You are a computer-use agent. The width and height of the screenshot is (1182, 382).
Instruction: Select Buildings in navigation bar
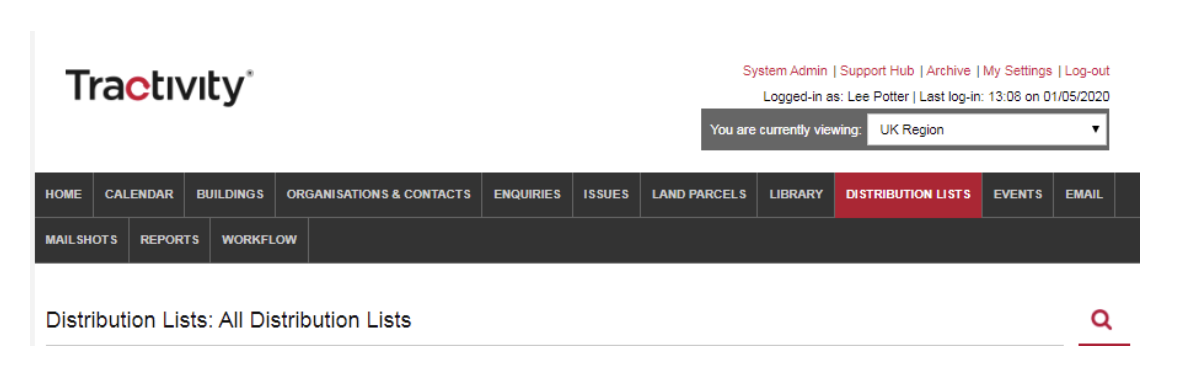click(x=230, y=194)
